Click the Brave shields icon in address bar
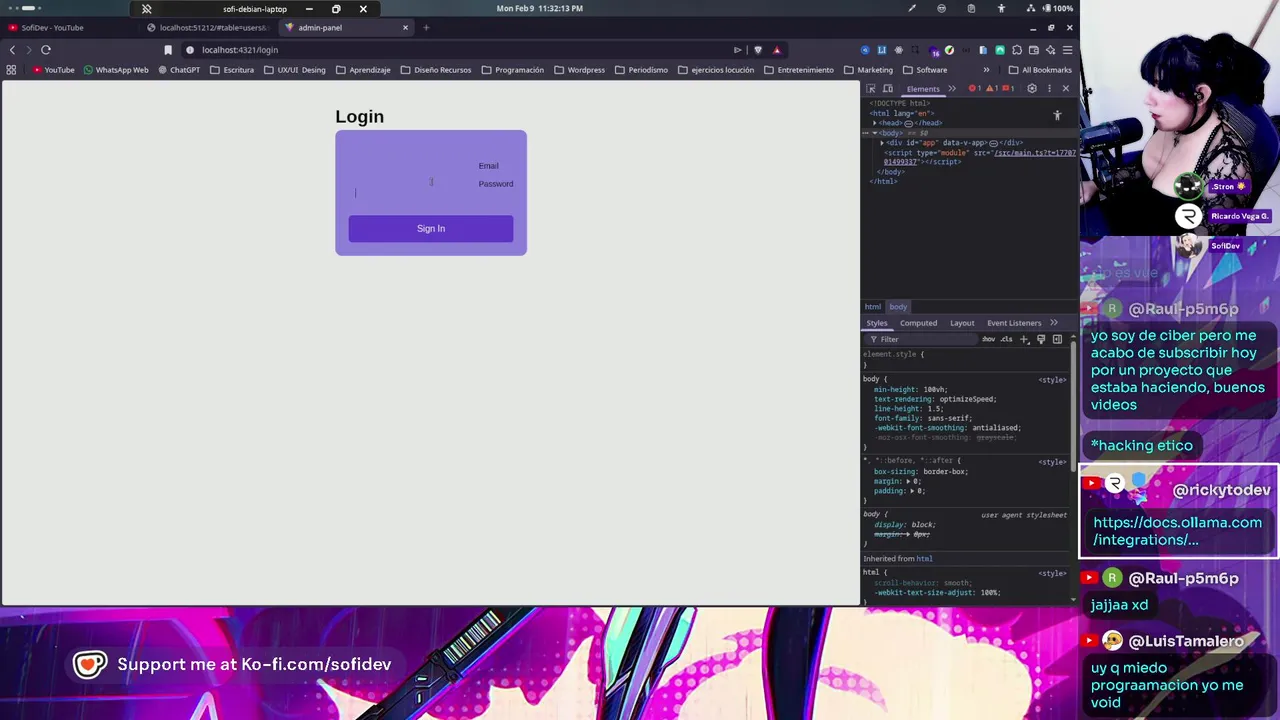Image resolution: width=1280 pixels, height=720 pixels. tap(758, 49)
